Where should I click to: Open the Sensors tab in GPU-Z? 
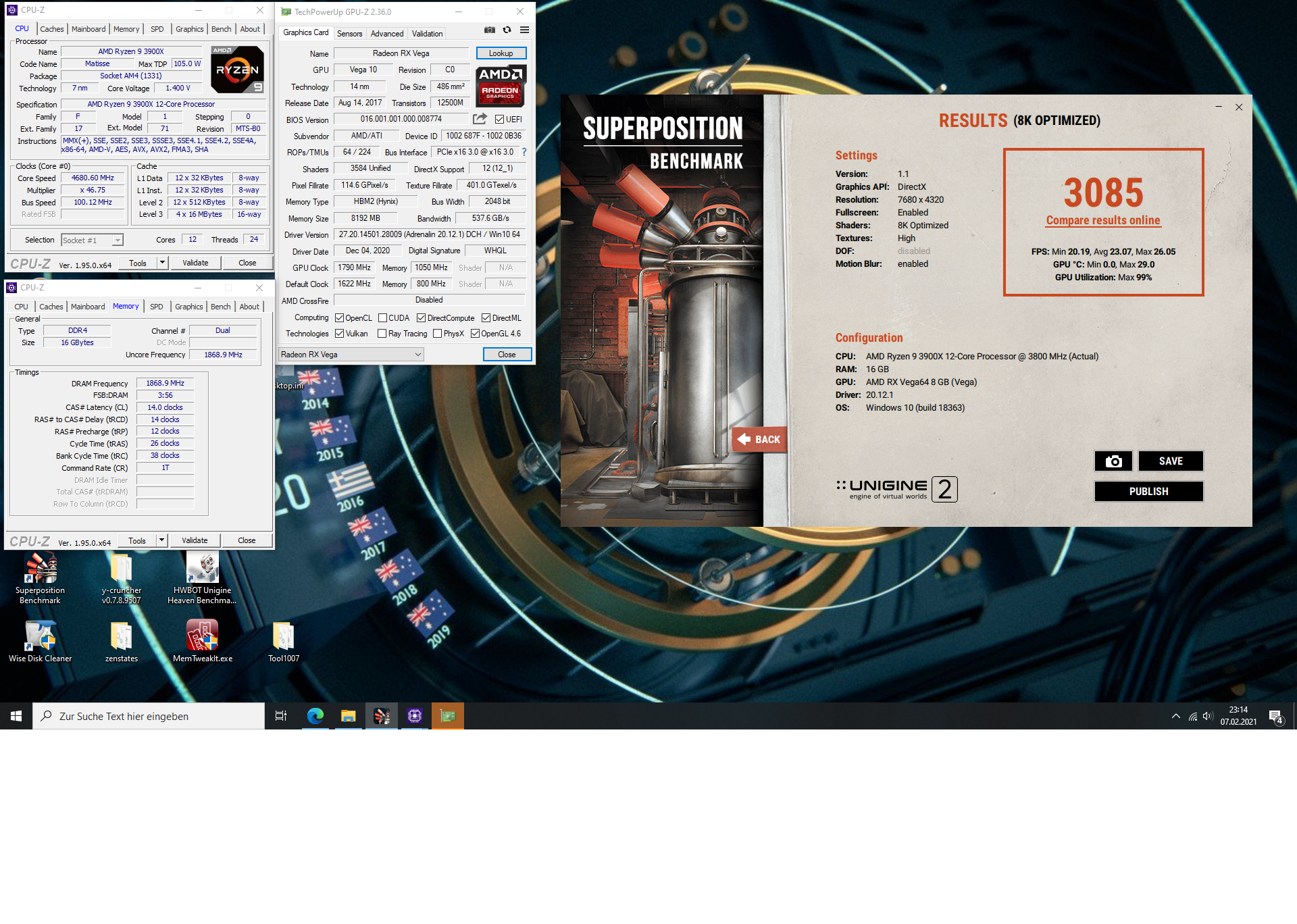pos(349,34)
